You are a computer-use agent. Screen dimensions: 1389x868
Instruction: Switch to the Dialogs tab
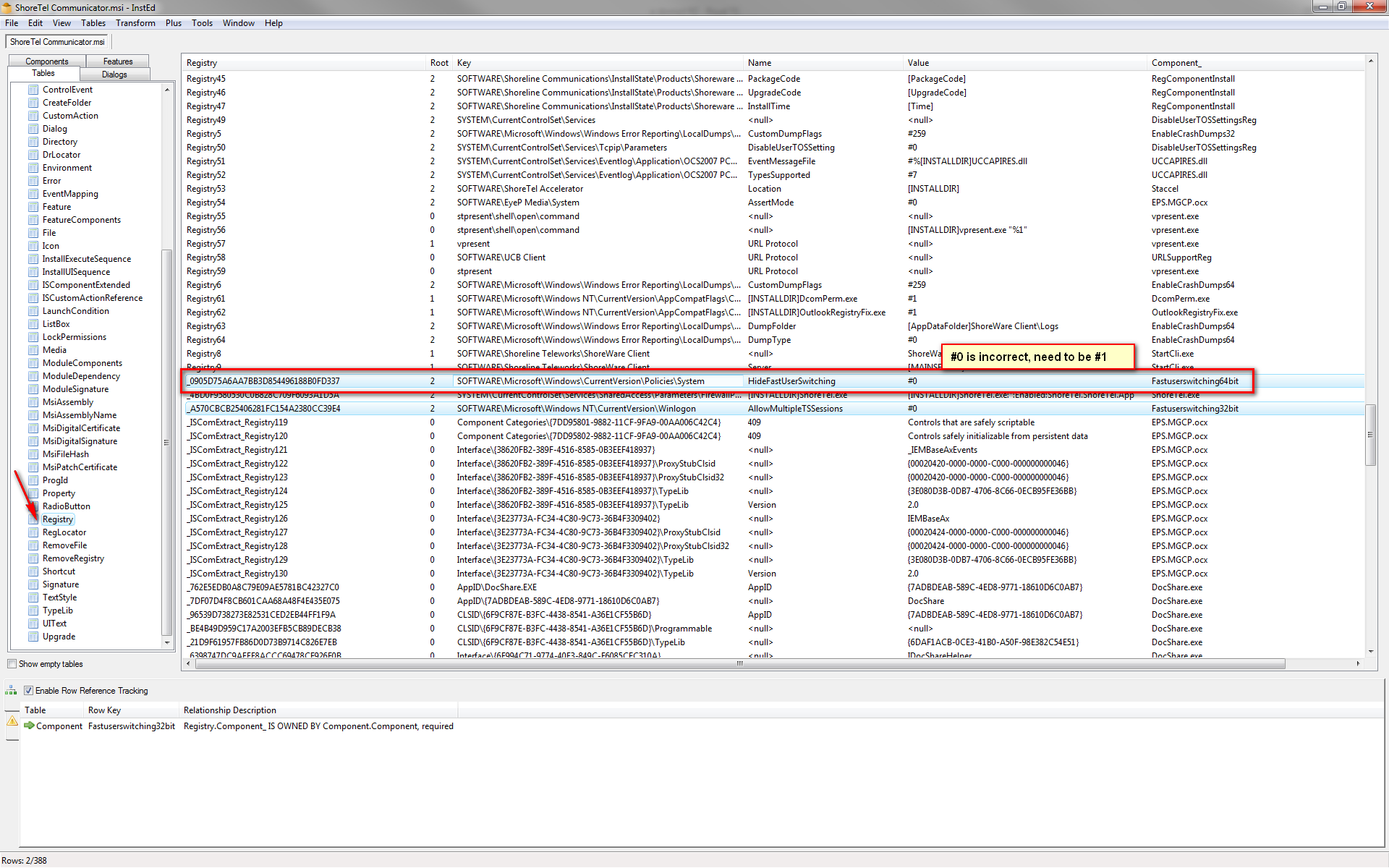pyautogui.click(x=114, y=75)
